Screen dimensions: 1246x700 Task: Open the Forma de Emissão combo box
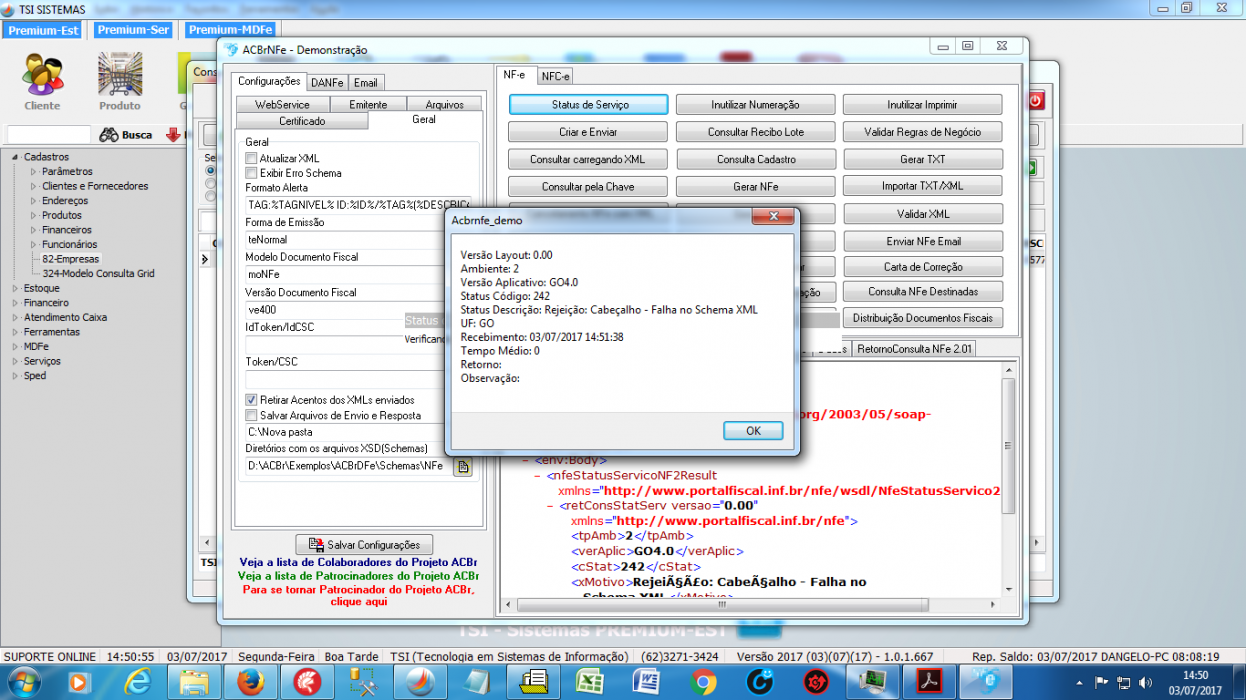point(358,240)
